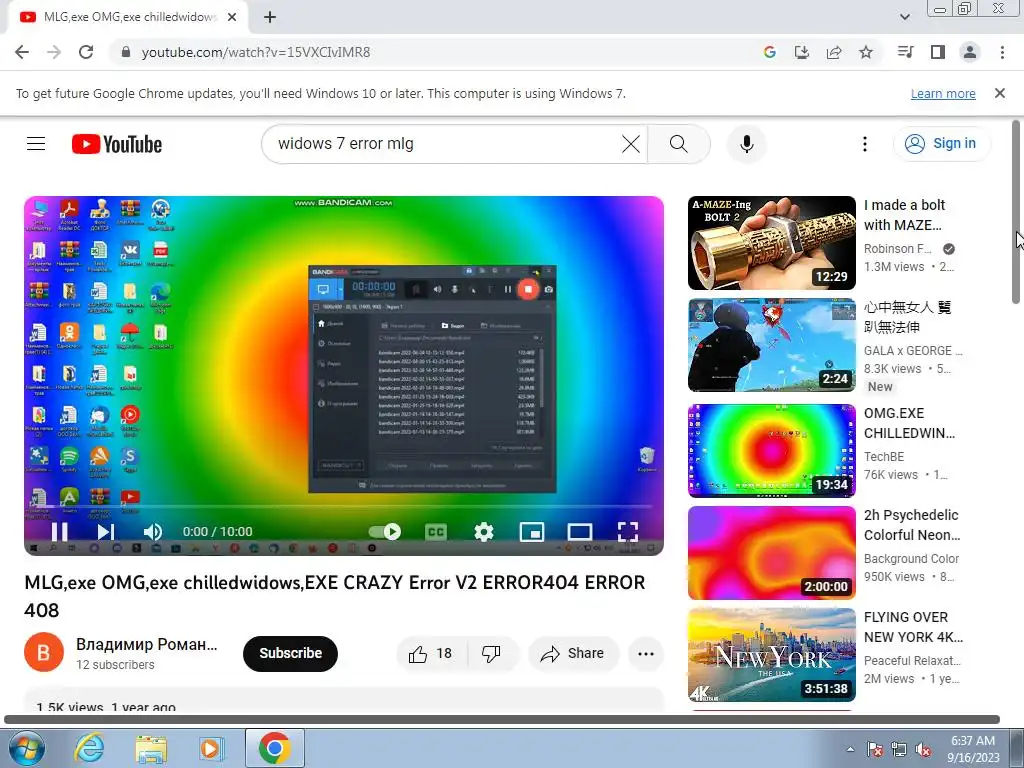Click the horizontal scrollbar
This screenshot has width=1024, height=768.
[502, 719]
